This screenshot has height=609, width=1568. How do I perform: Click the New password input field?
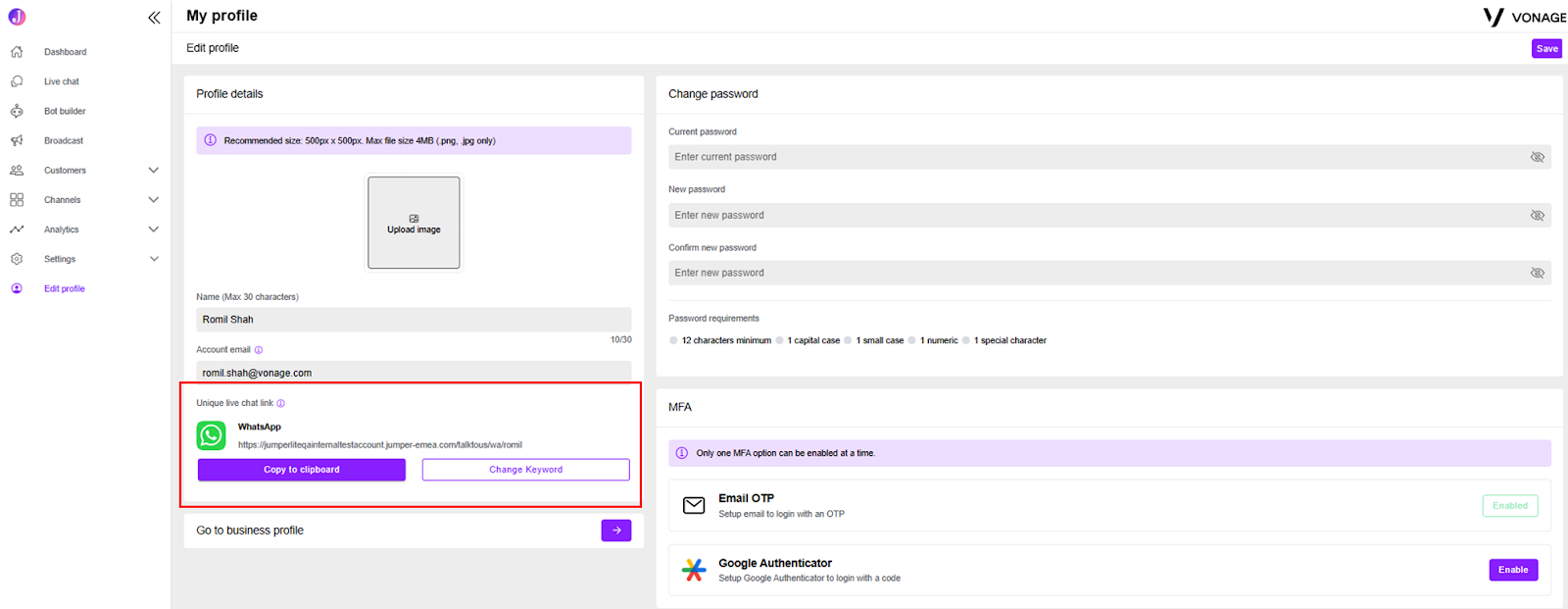coord(1109,215)
